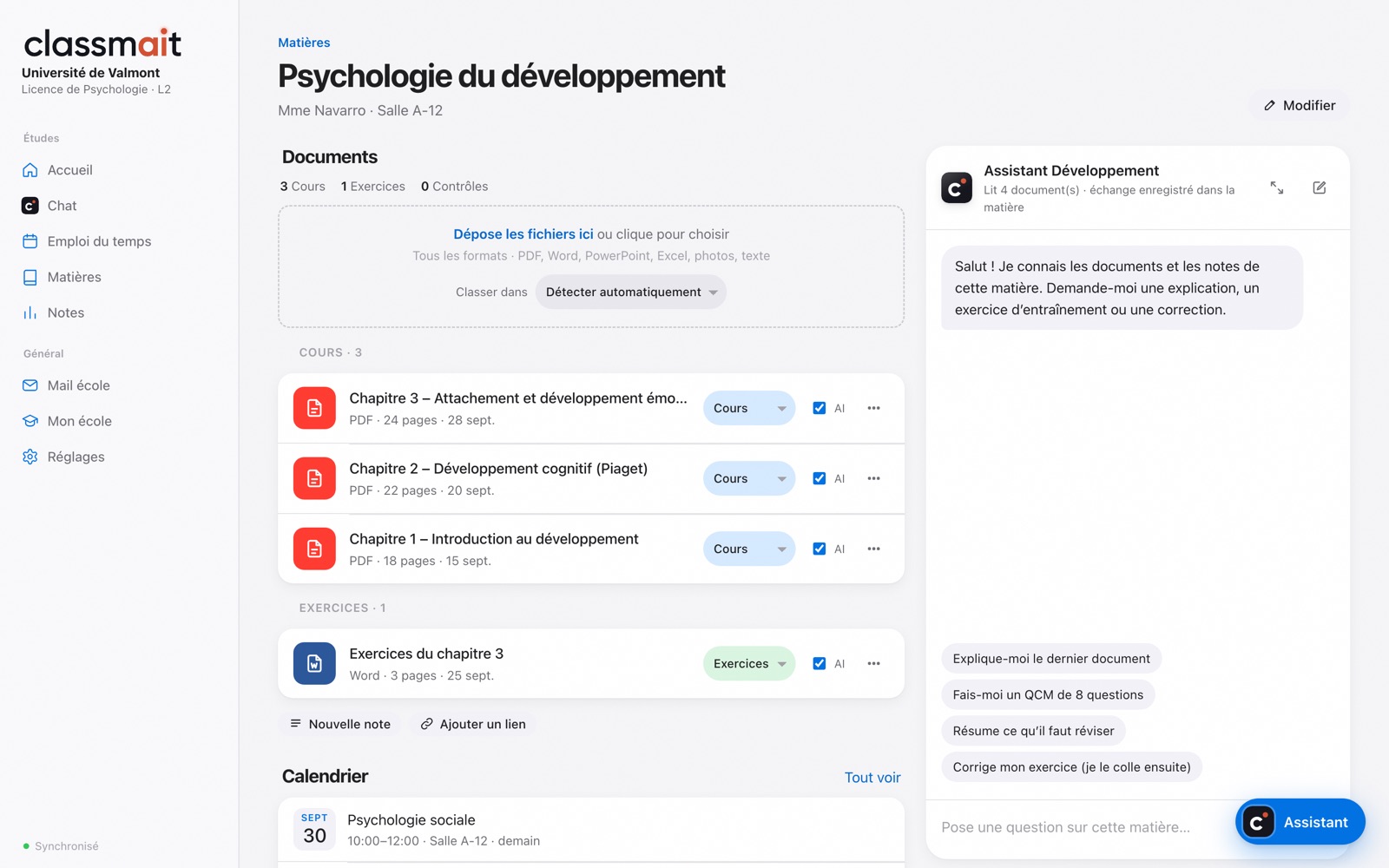Open Accueil from the sidebar

69,170
